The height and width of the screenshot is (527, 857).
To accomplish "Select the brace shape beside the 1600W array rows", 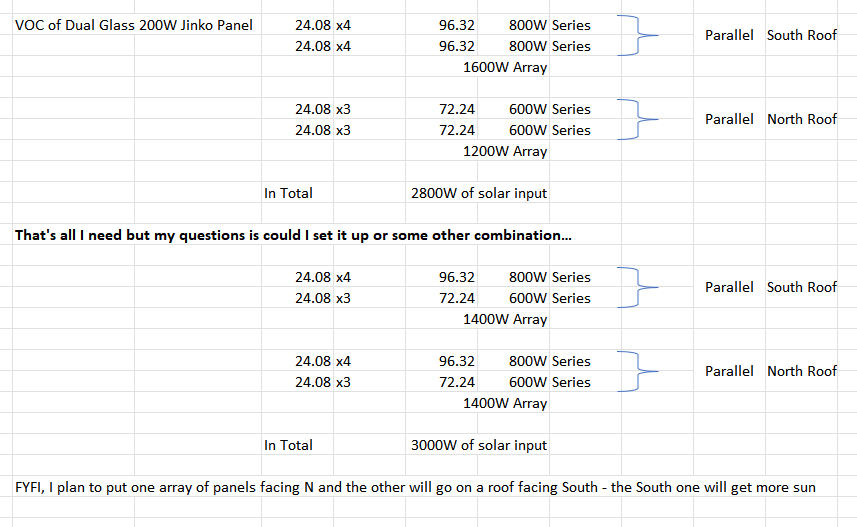I will [634, 35].
